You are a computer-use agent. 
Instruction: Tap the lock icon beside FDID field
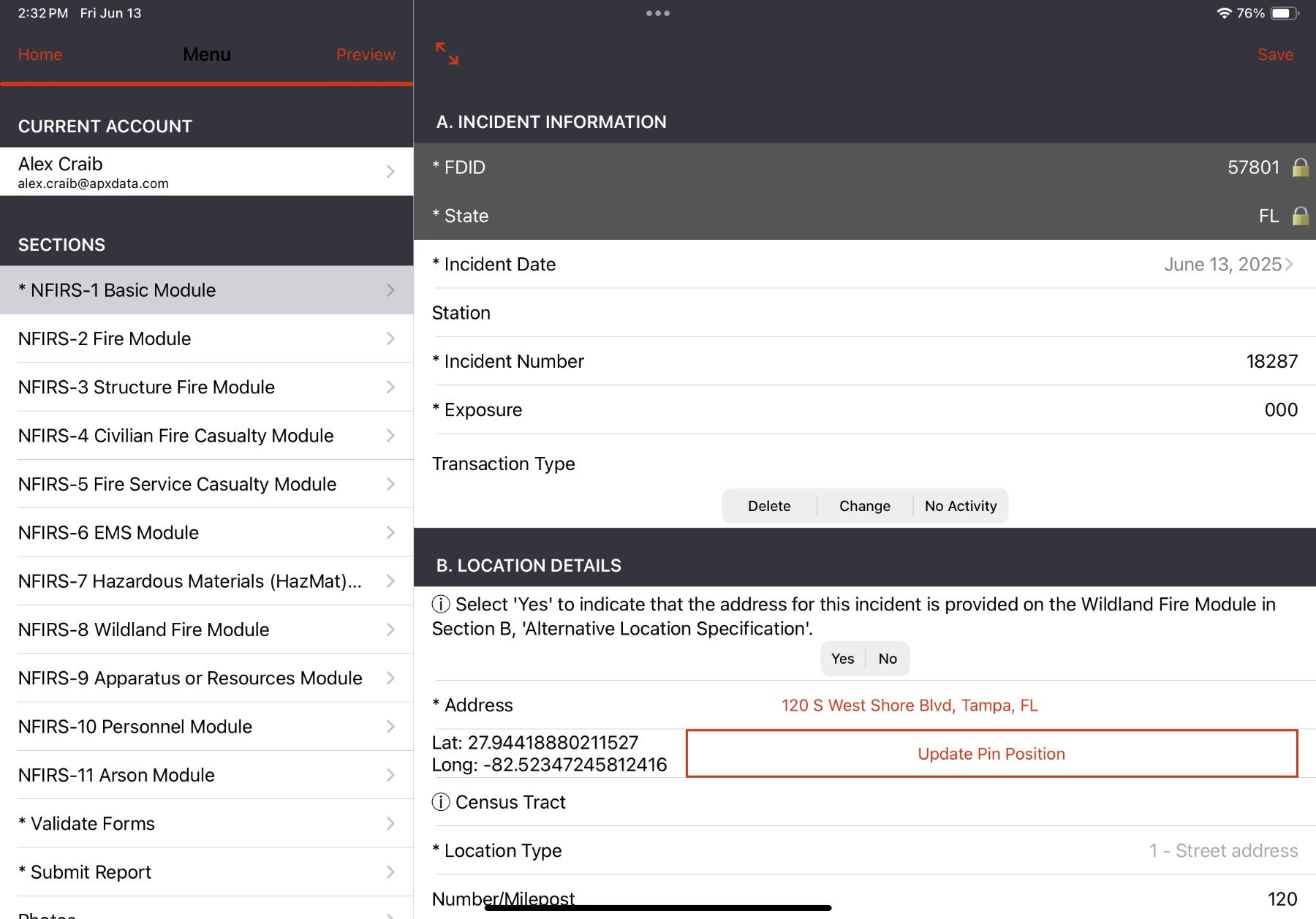click(1300, 167)
